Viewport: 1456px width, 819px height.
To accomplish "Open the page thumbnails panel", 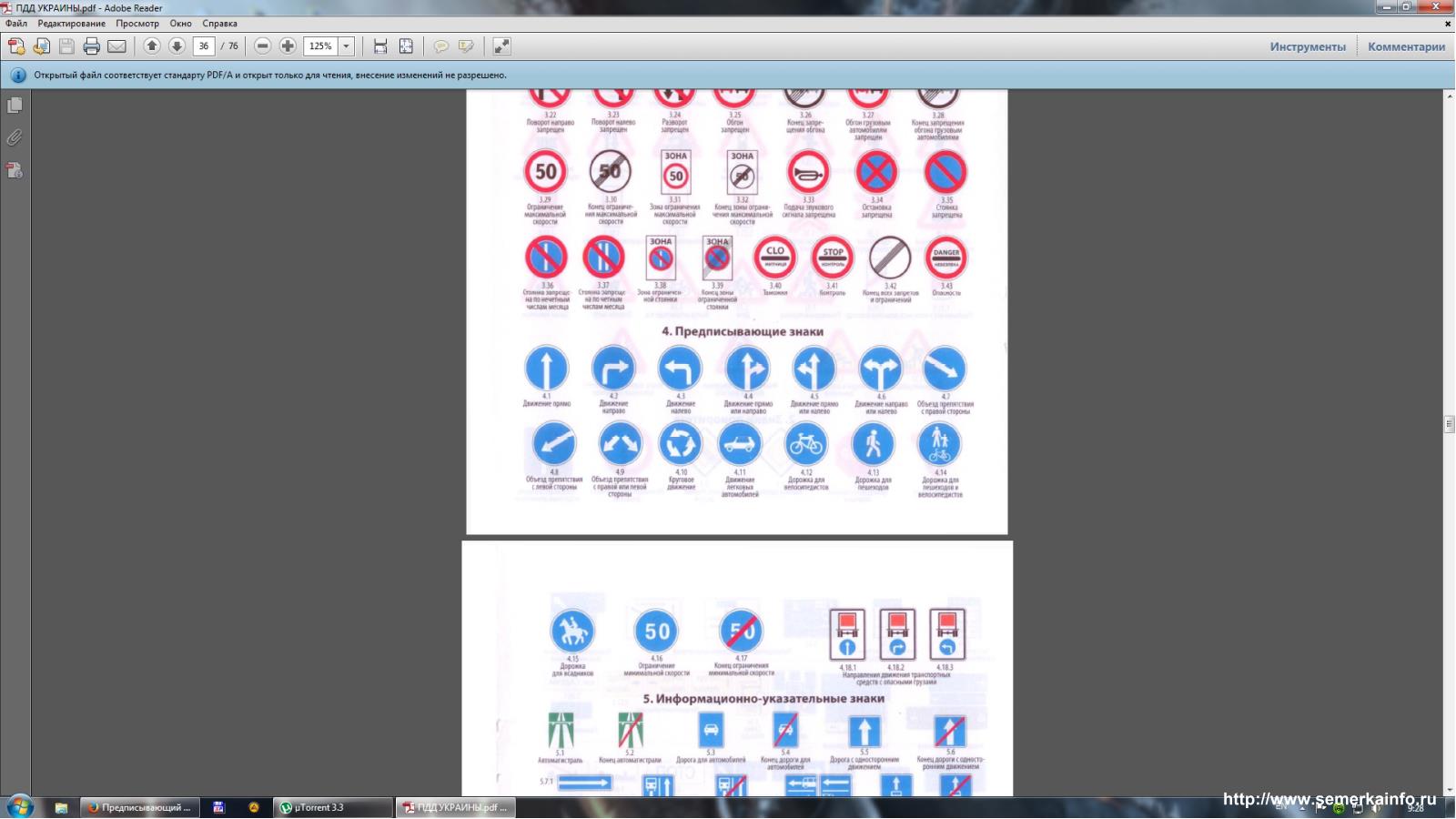I will (x=15, y=106).
